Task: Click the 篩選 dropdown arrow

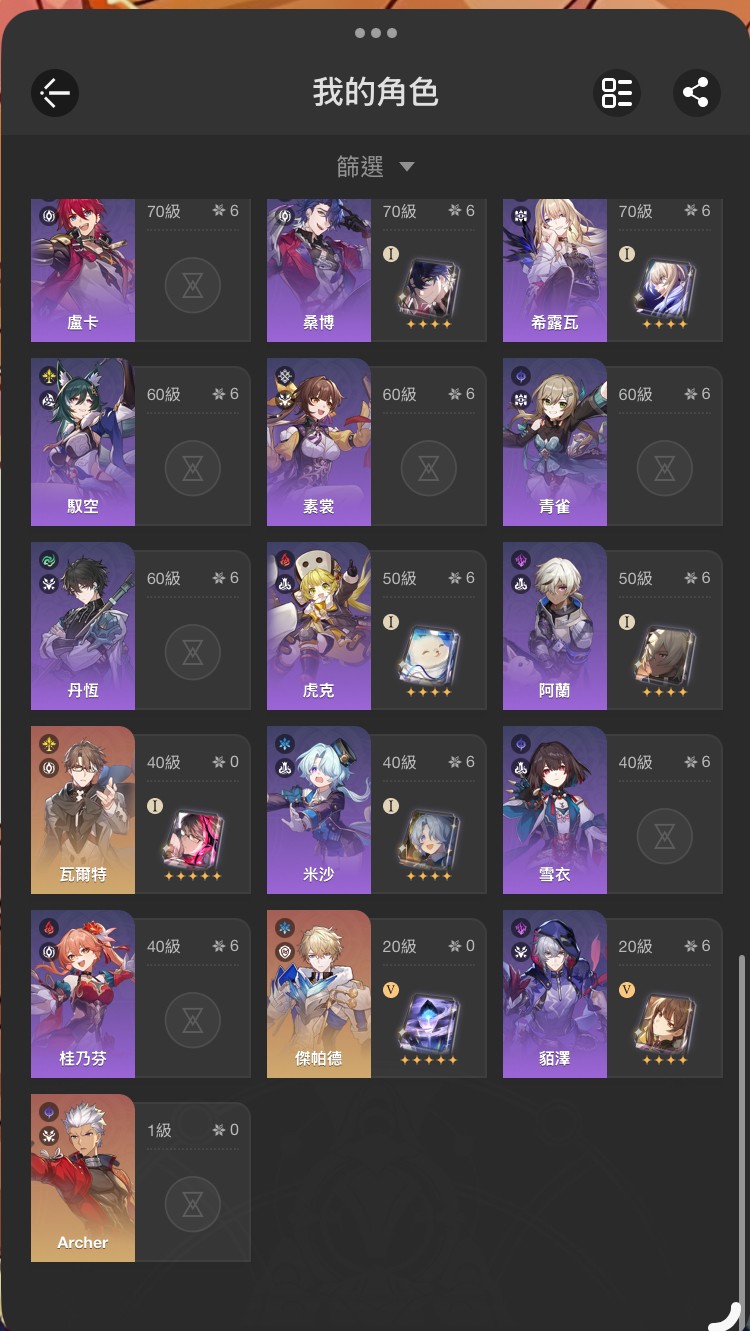Action: pyautogui.click(x=406, y=167)
